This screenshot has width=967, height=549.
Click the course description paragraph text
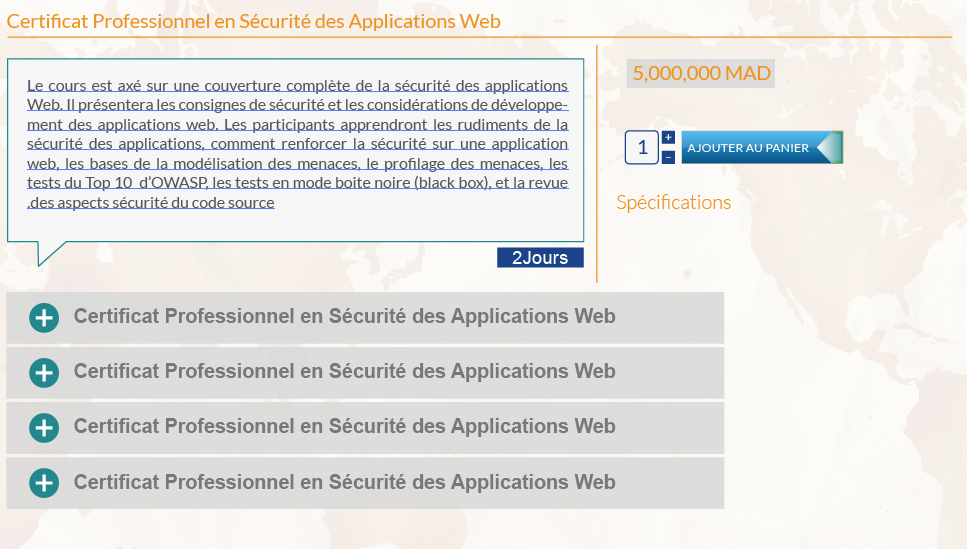tap(297, 144)
